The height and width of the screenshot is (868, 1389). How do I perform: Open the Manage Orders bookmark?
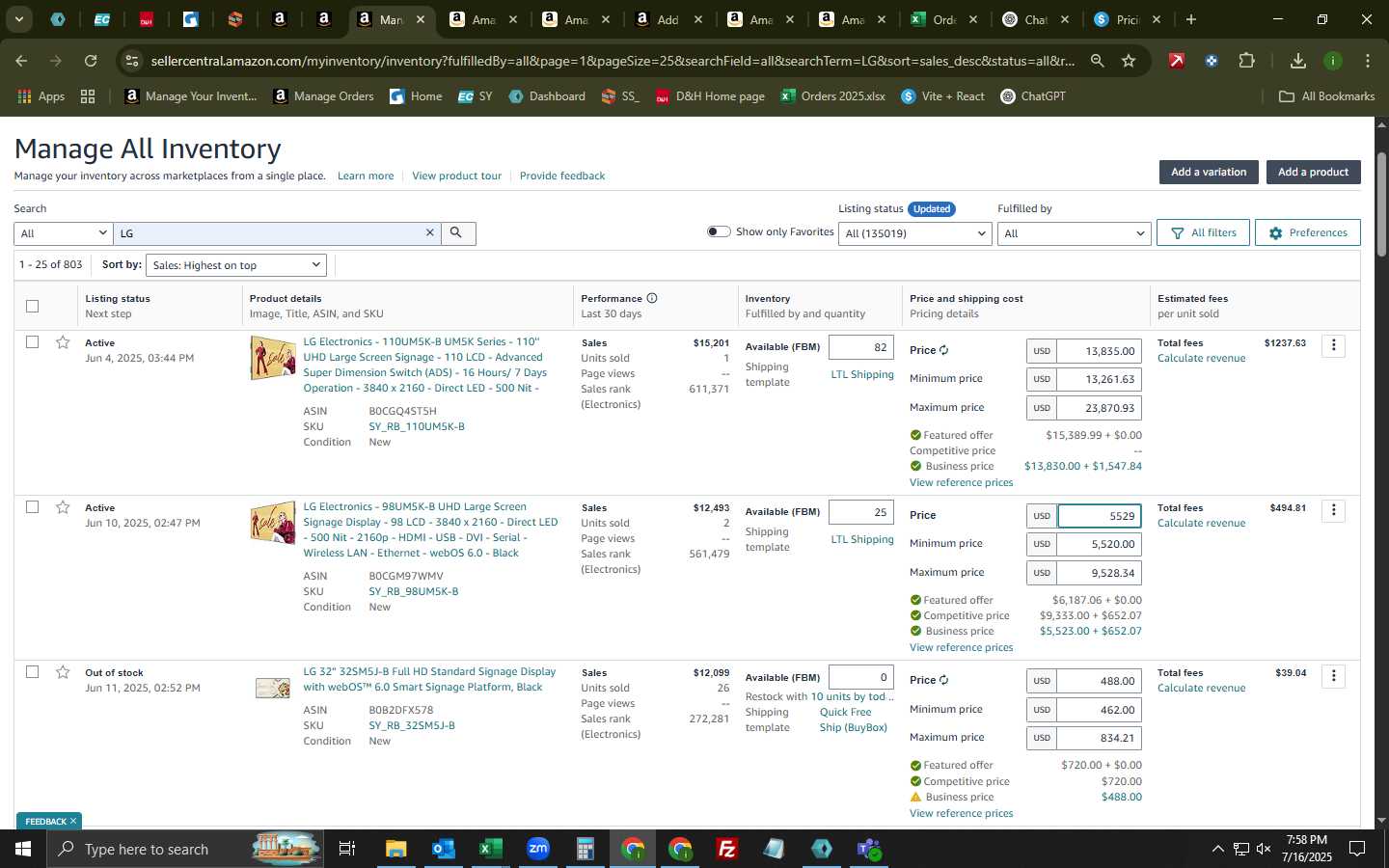click(323, 96)
